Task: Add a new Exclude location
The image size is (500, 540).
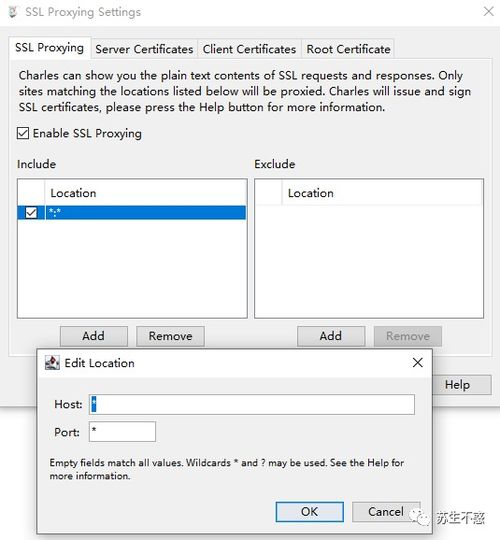Action: tap(331, 336)
